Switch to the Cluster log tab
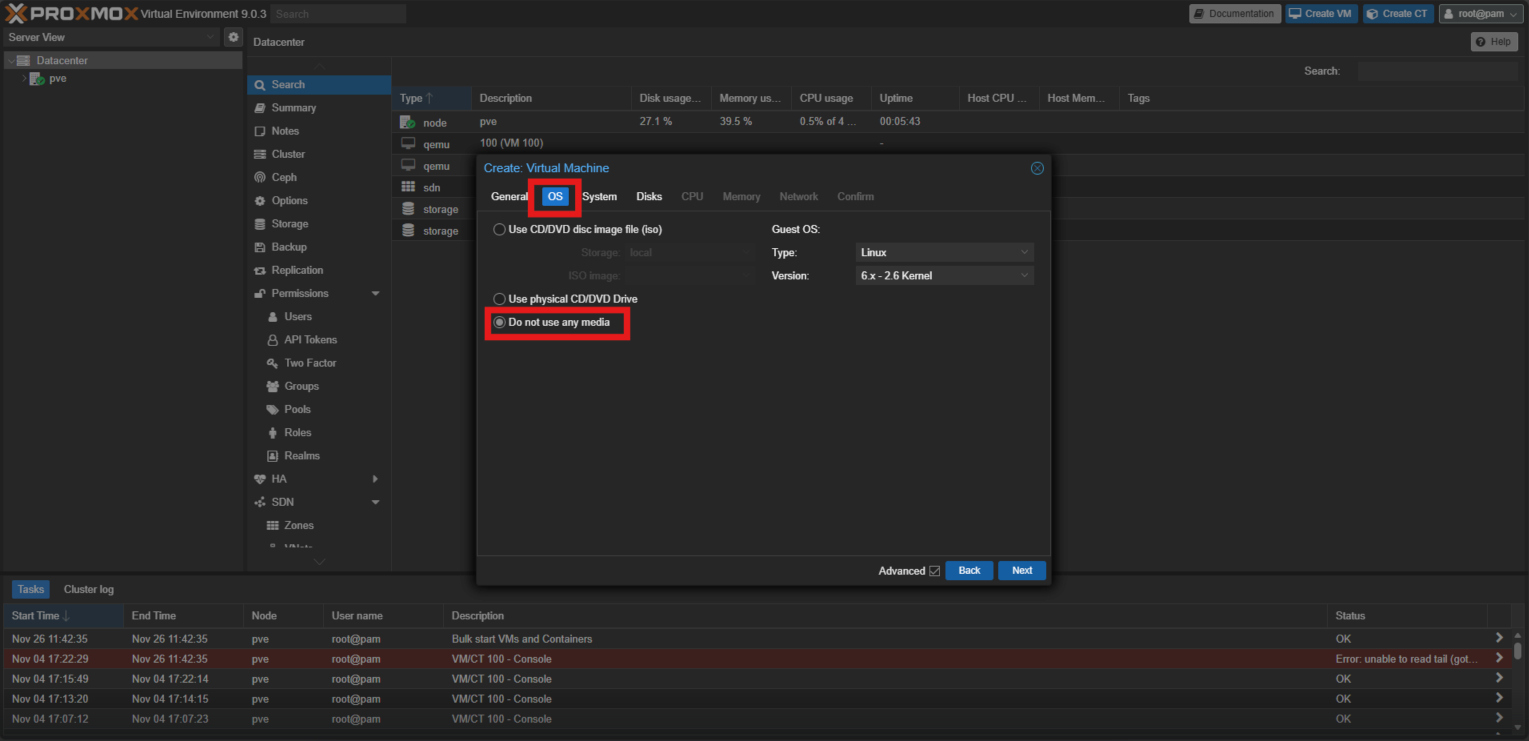This screenshot has height=741, width=1529. click(x=88, y=589)
